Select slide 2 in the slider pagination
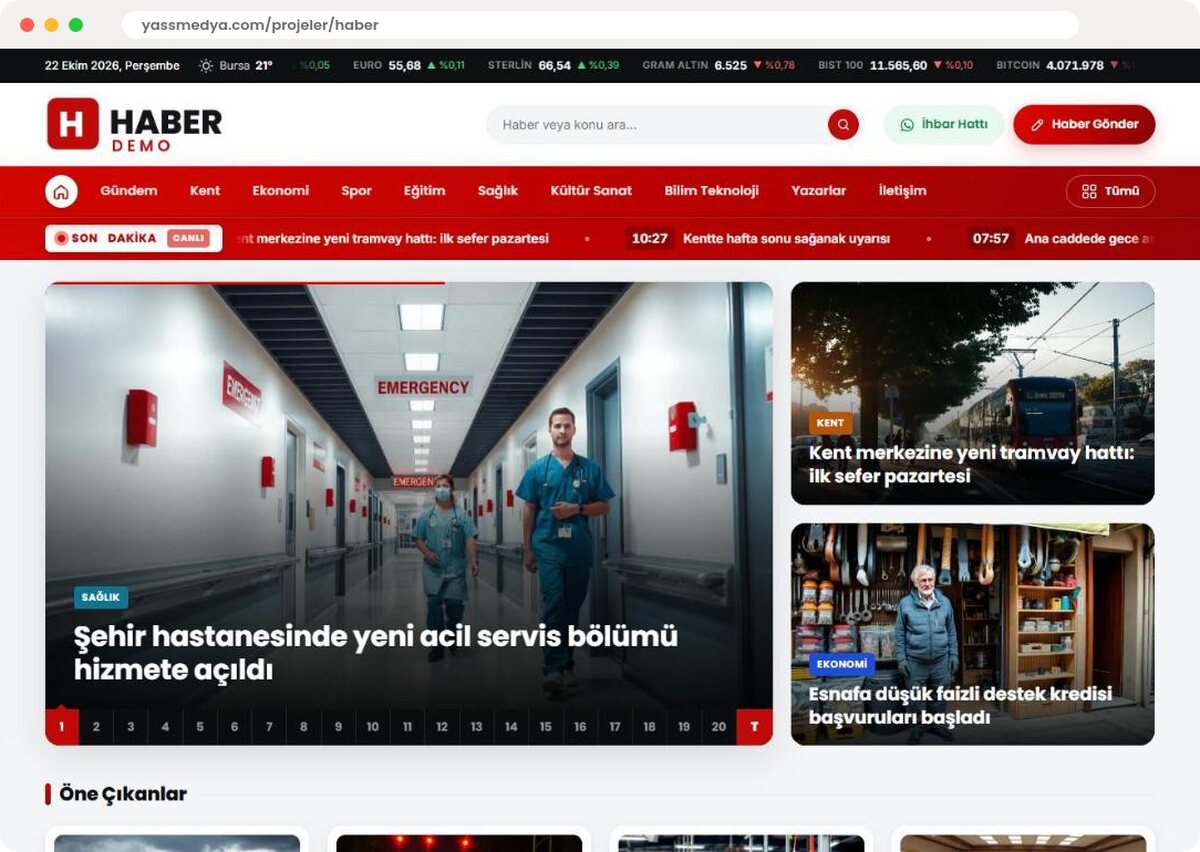1200x852 pixels. point(96,727)
